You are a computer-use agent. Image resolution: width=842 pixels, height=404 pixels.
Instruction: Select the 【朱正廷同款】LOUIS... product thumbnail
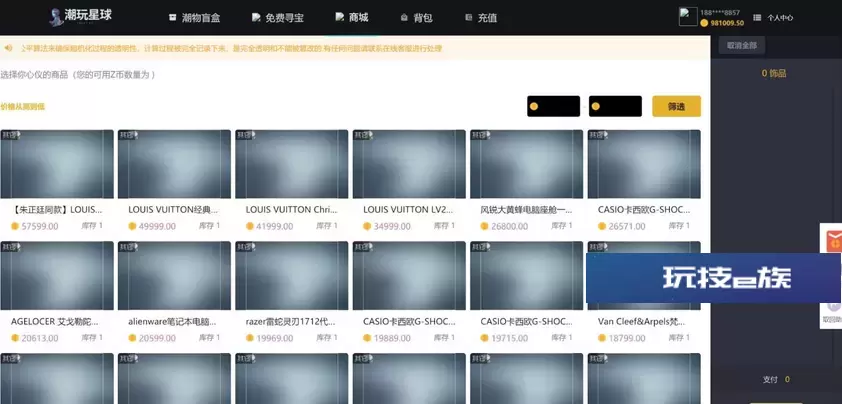[x=57, y=164]
